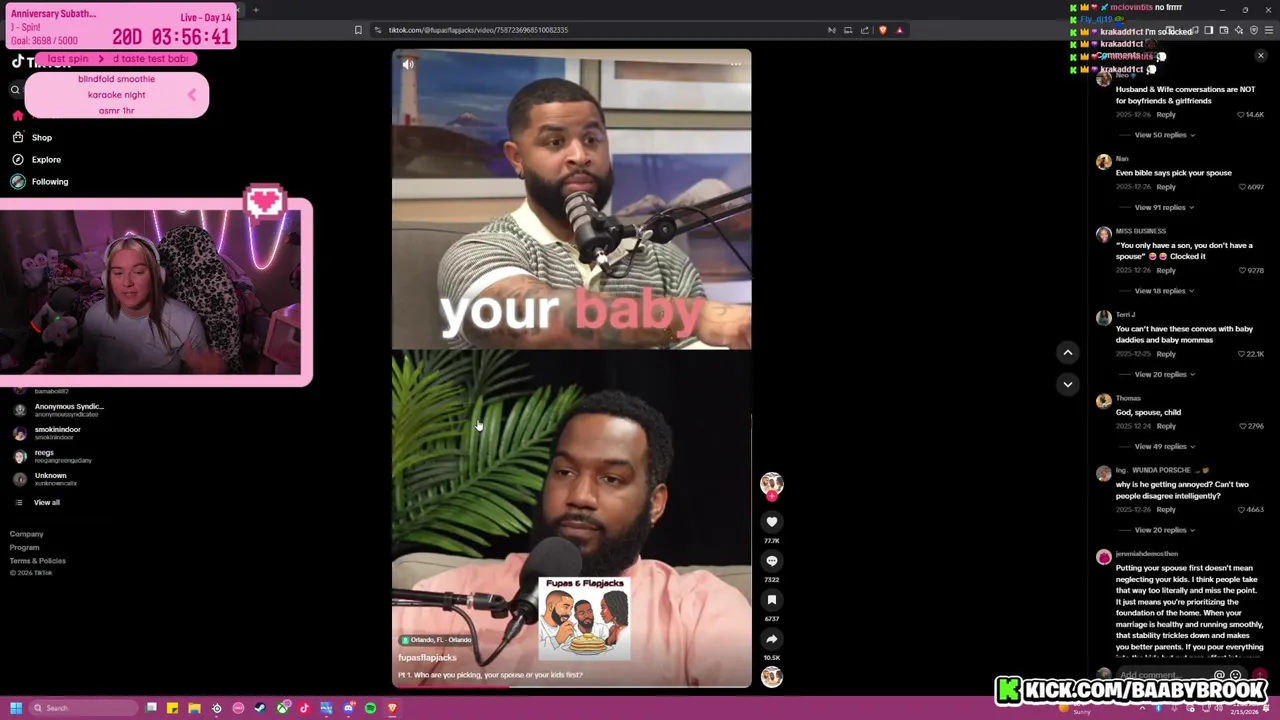
Task: Open the Terms & Policies footer link
Action: coord(38,561)
